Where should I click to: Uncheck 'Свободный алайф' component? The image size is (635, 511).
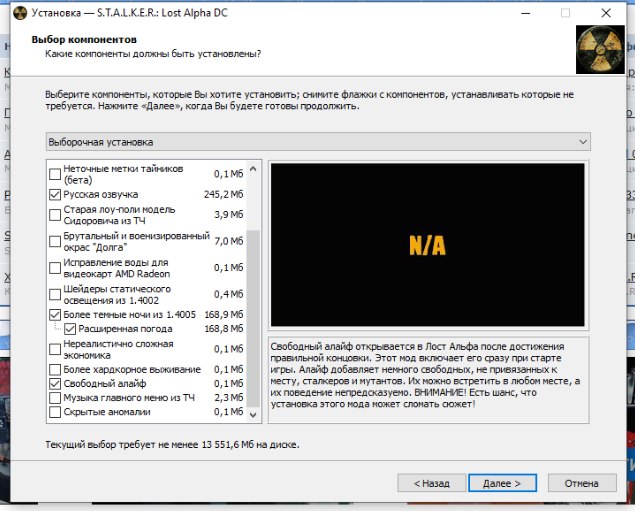pos(55,383)
